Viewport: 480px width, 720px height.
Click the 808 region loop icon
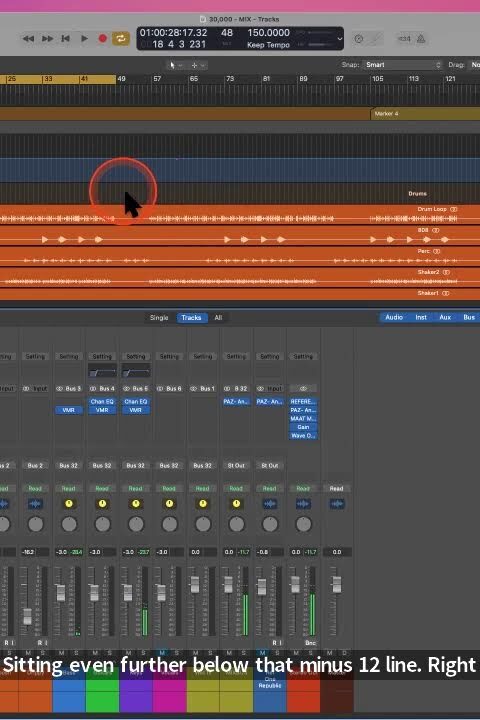point(435,231)
